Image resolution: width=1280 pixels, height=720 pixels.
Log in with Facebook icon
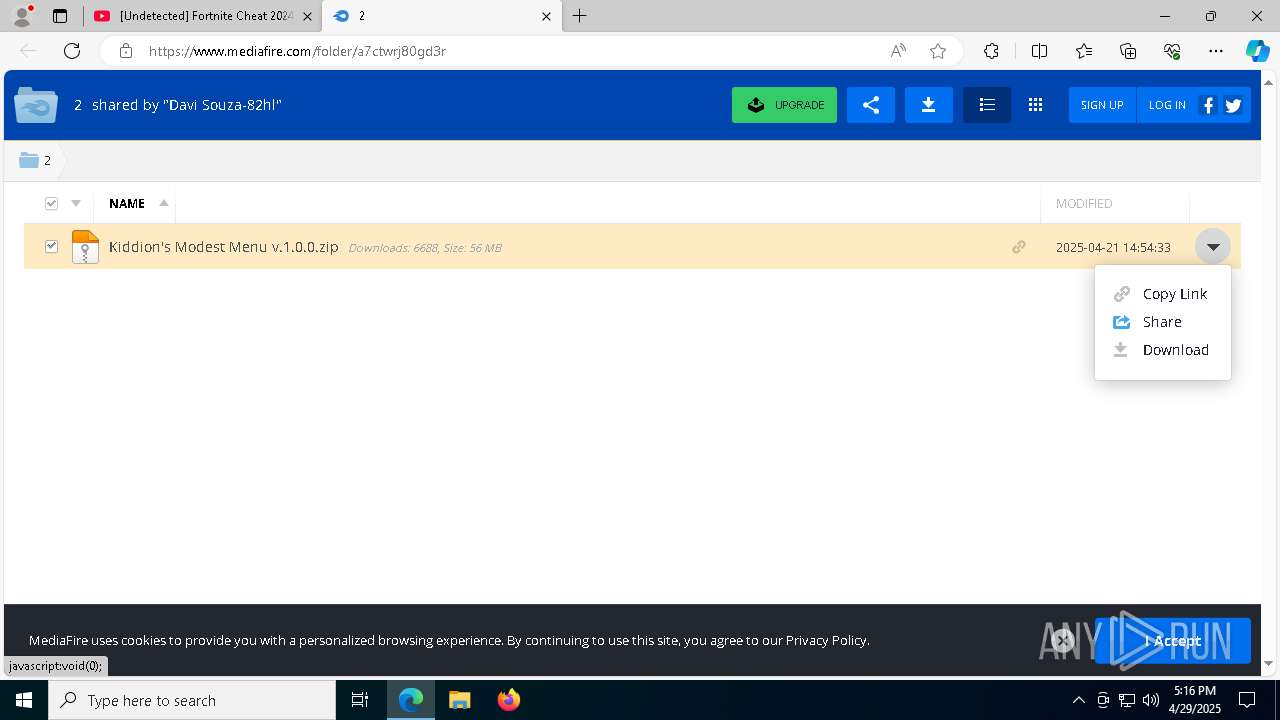(1208, 105)
